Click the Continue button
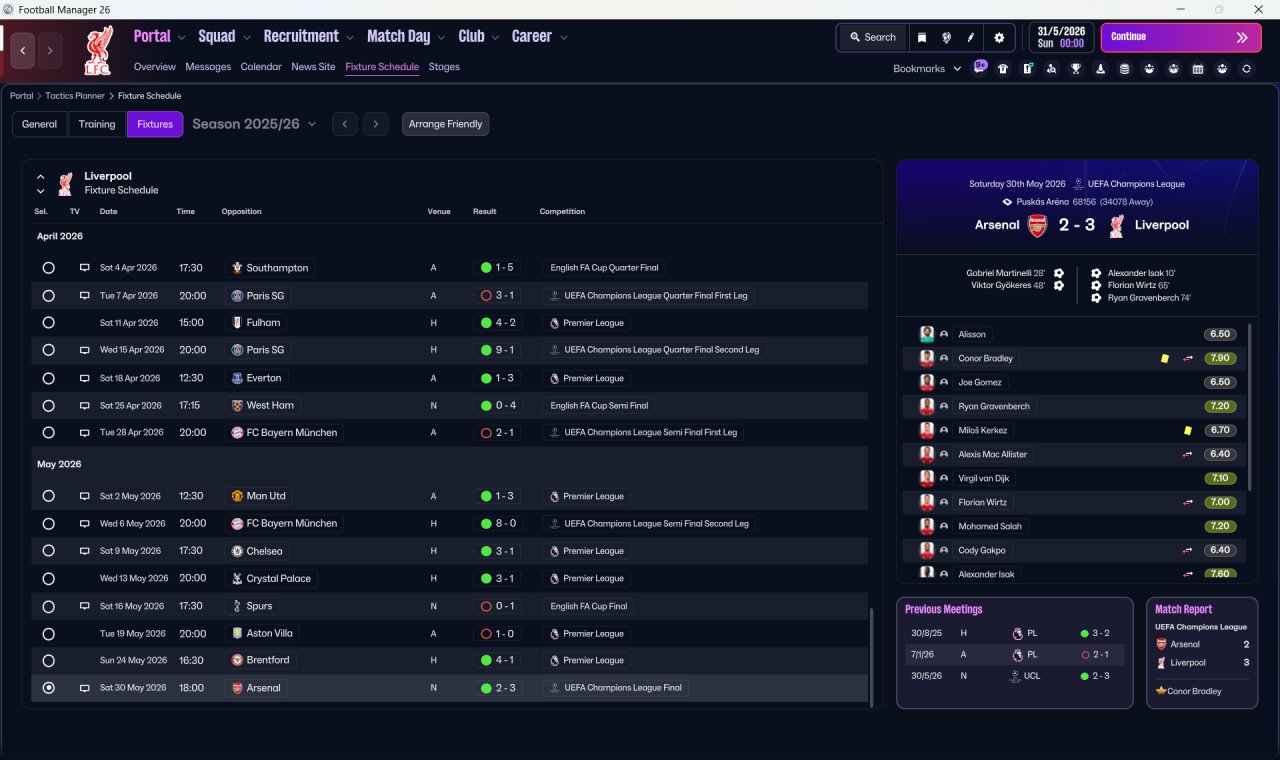Screen dimensions: 1280x760 [1181, 37]
